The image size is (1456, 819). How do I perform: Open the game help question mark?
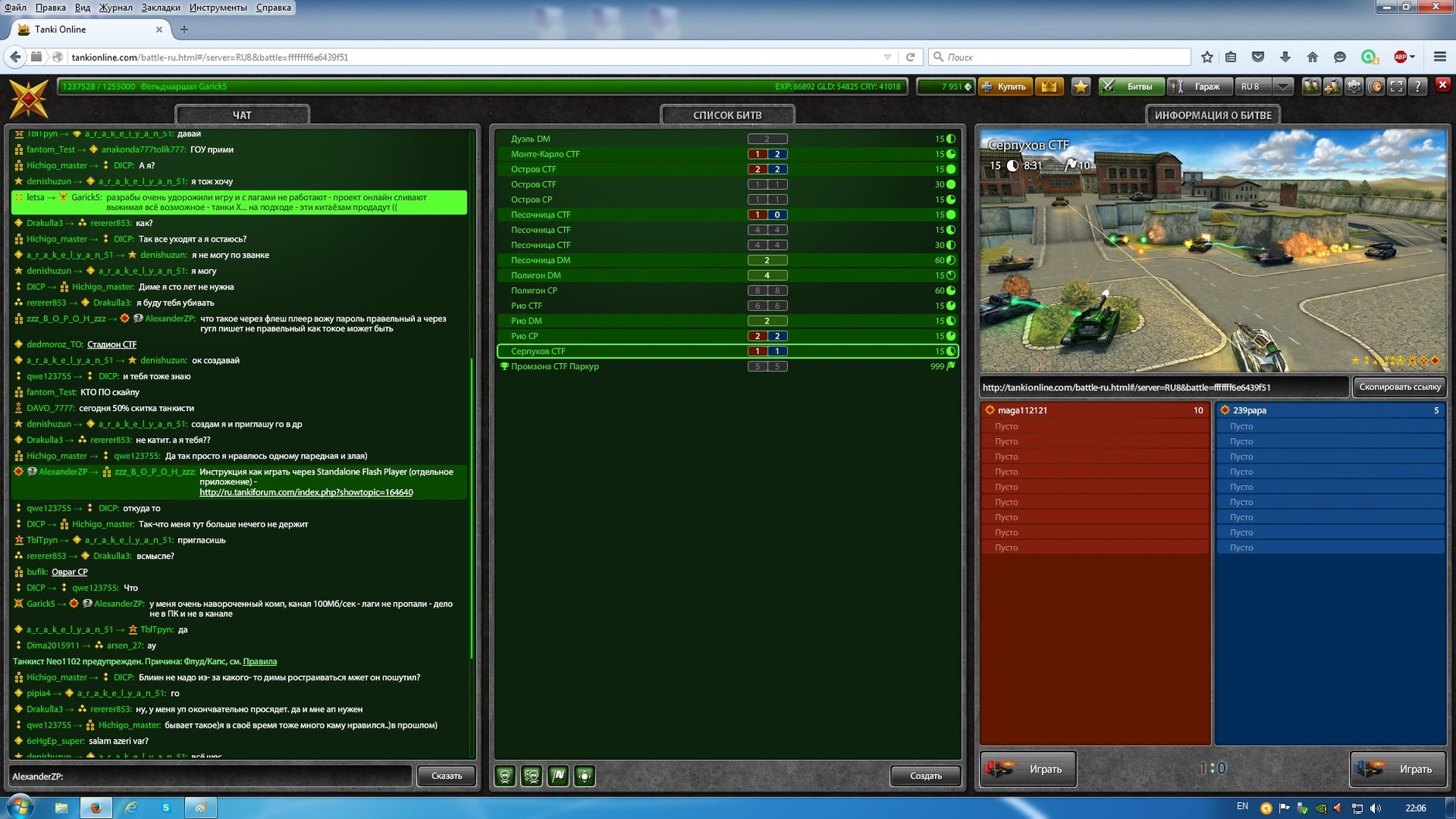coord(1417,87)
